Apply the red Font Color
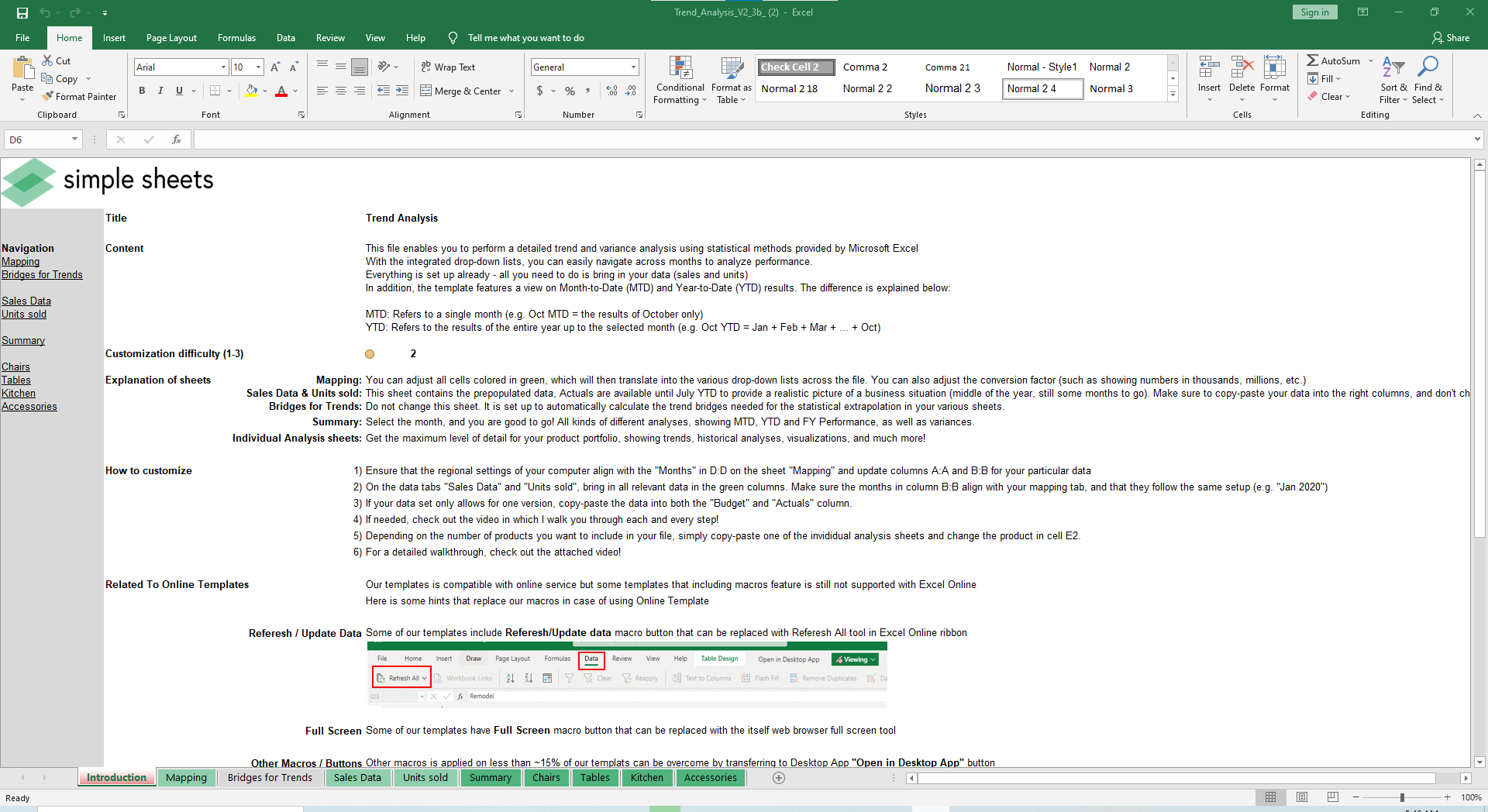The image size is (1488, 812). (281, 91)
